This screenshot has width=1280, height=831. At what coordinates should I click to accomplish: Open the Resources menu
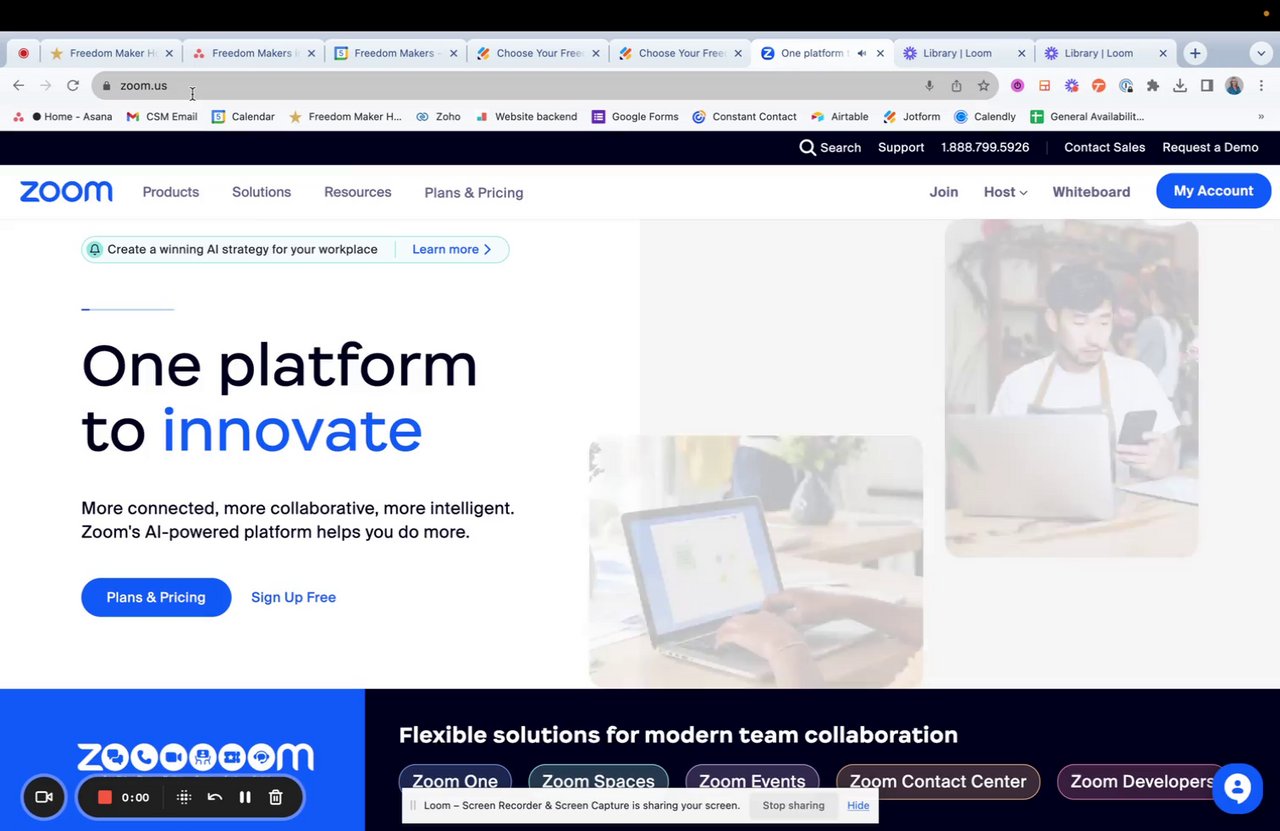[x=357, y=192]
